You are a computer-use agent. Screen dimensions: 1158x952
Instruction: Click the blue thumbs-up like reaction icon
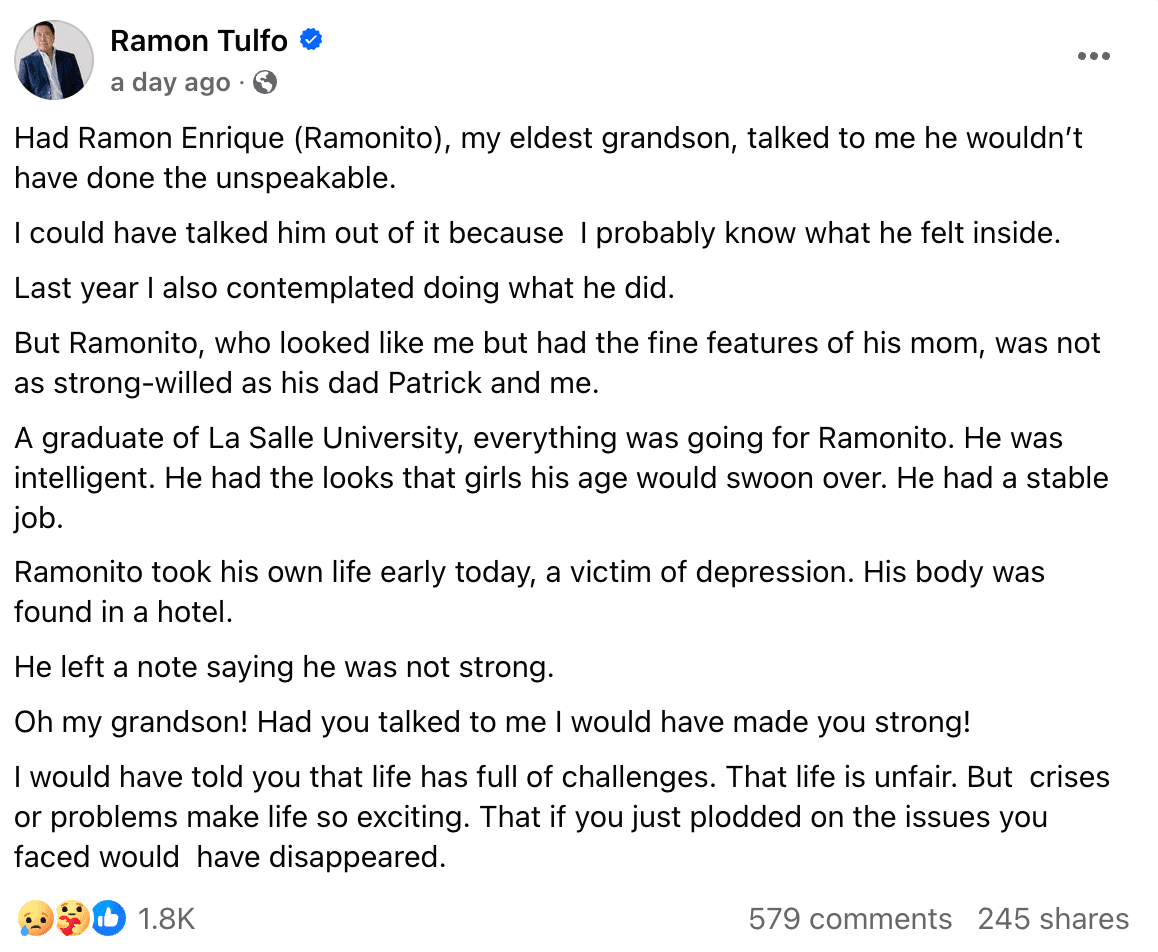pyautogui.click(x=109, y=917)
